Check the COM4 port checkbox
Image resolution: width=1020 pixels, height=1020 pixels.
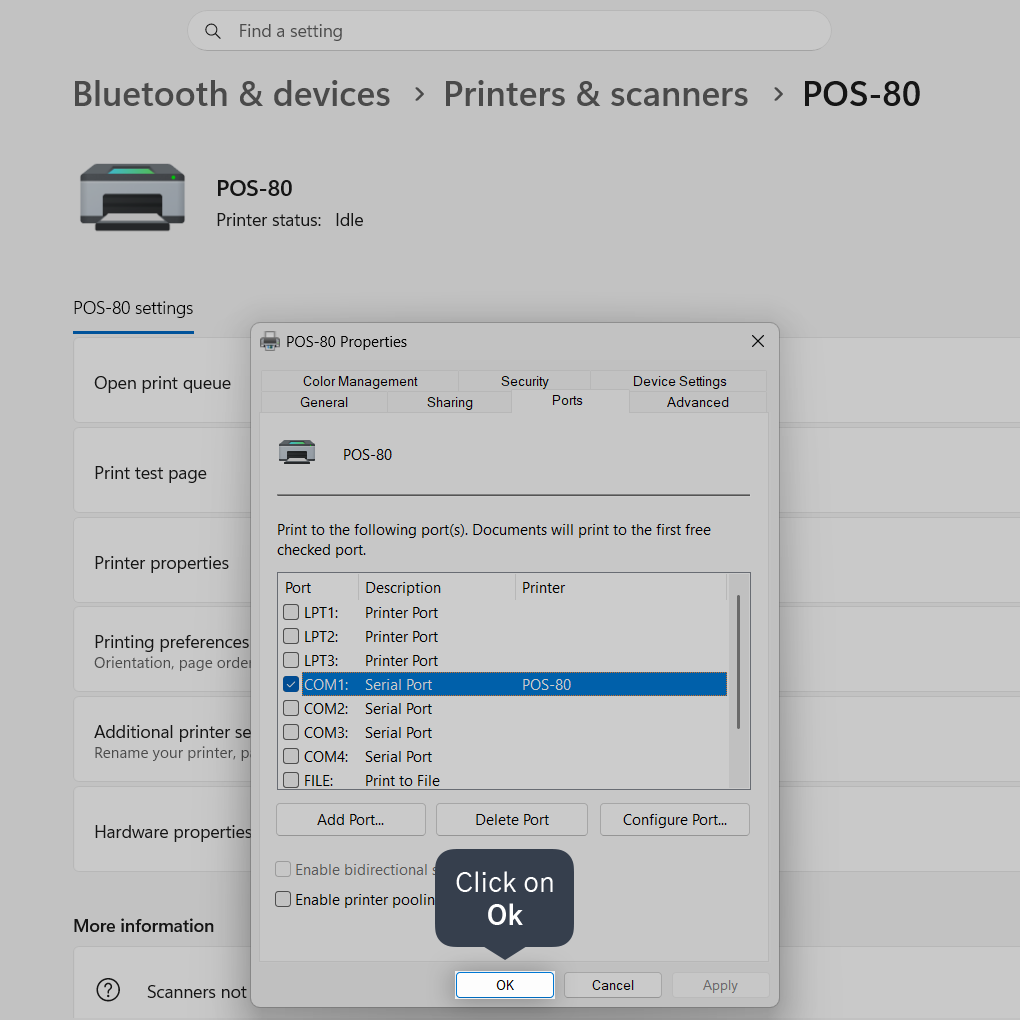tap(291, 756)
